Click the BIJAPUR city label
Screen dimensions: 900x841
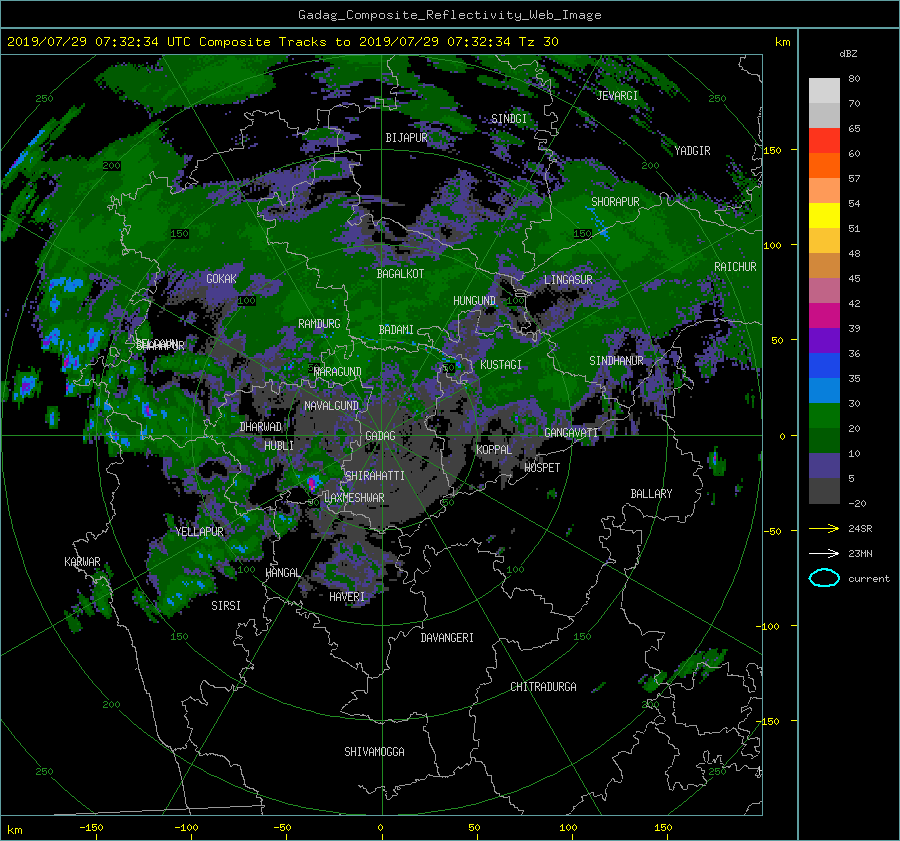tap(406, 138)
